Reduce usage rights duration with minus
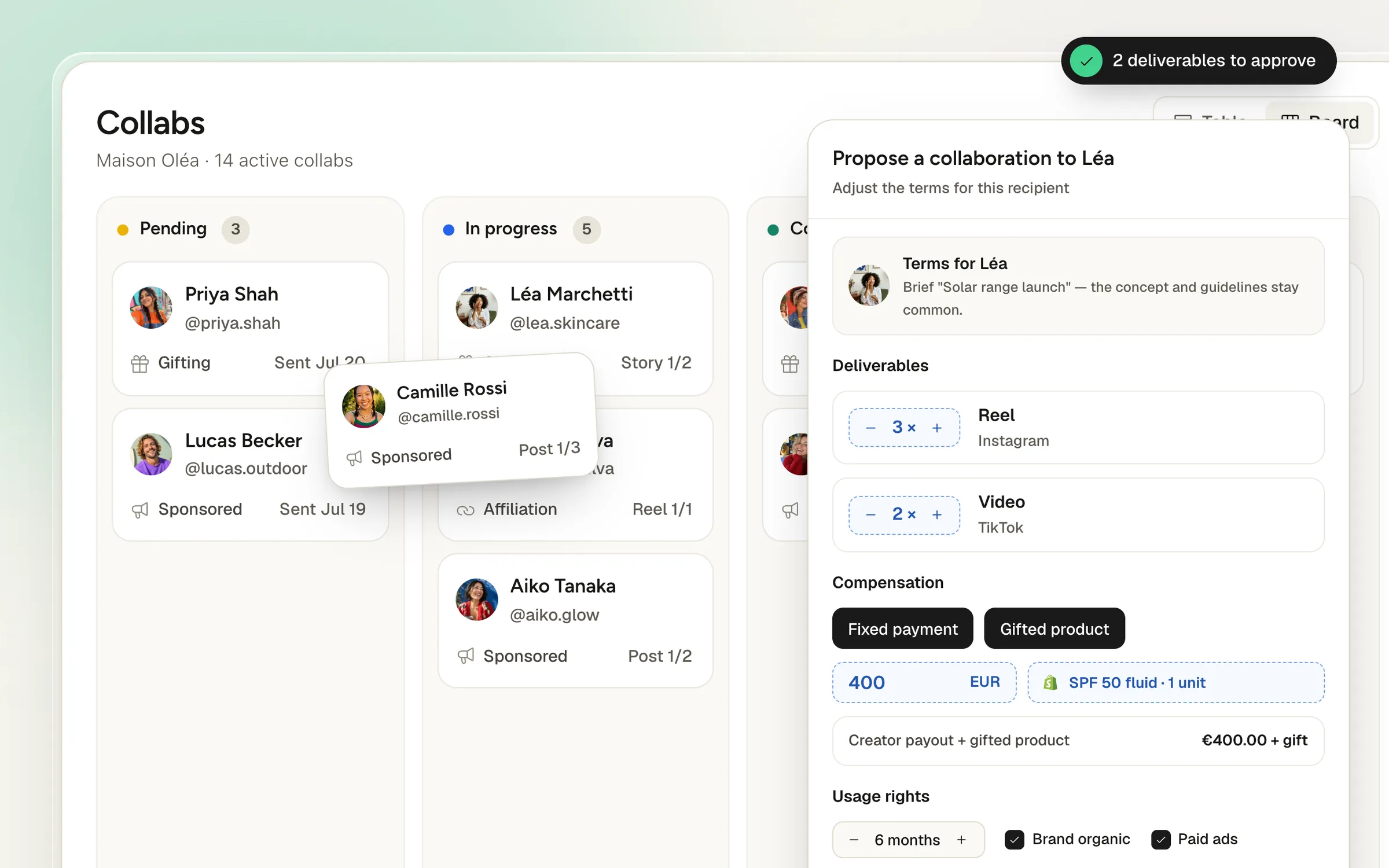This screenshot has width=1389, height=868. [x=854, y=840]
